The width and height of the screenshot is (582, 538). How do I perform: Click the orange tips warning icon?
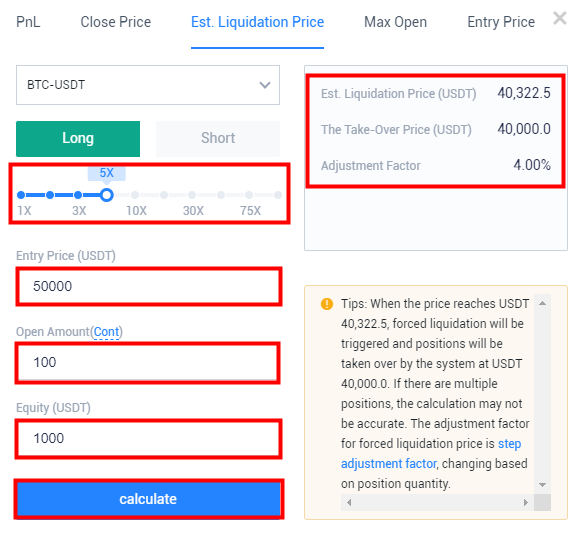[327, 304]
